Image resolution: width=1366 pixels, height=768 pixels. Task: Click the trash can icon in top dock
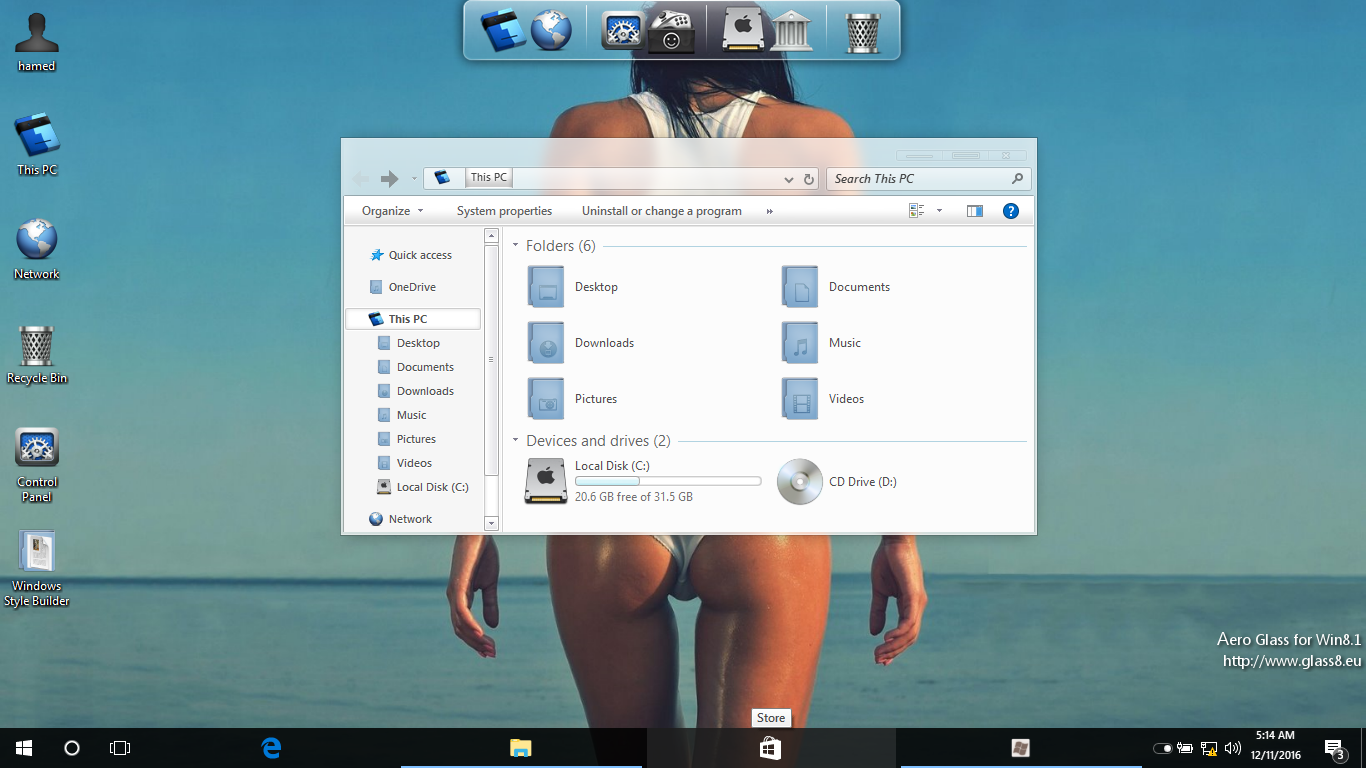coord(862,31)
